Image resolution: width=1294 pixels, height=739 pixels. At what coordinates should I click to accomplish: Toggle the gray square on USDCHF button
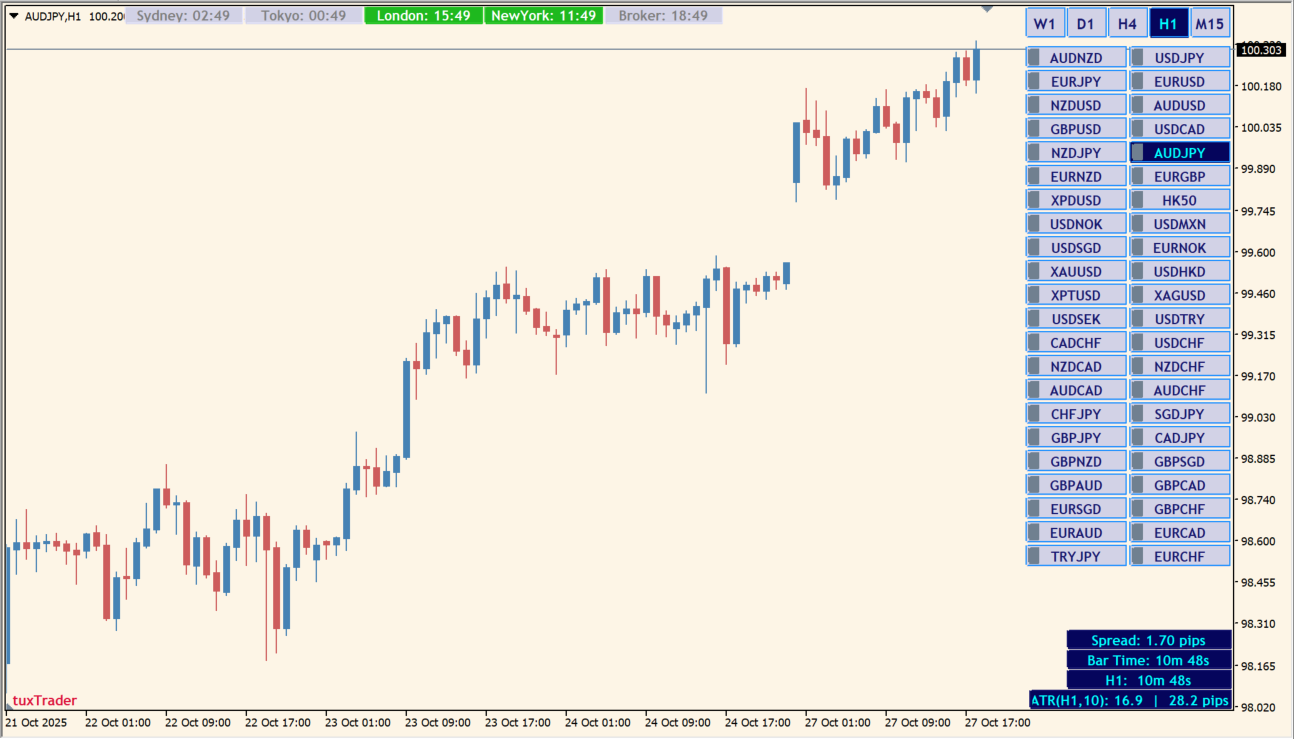(1138, 342)
